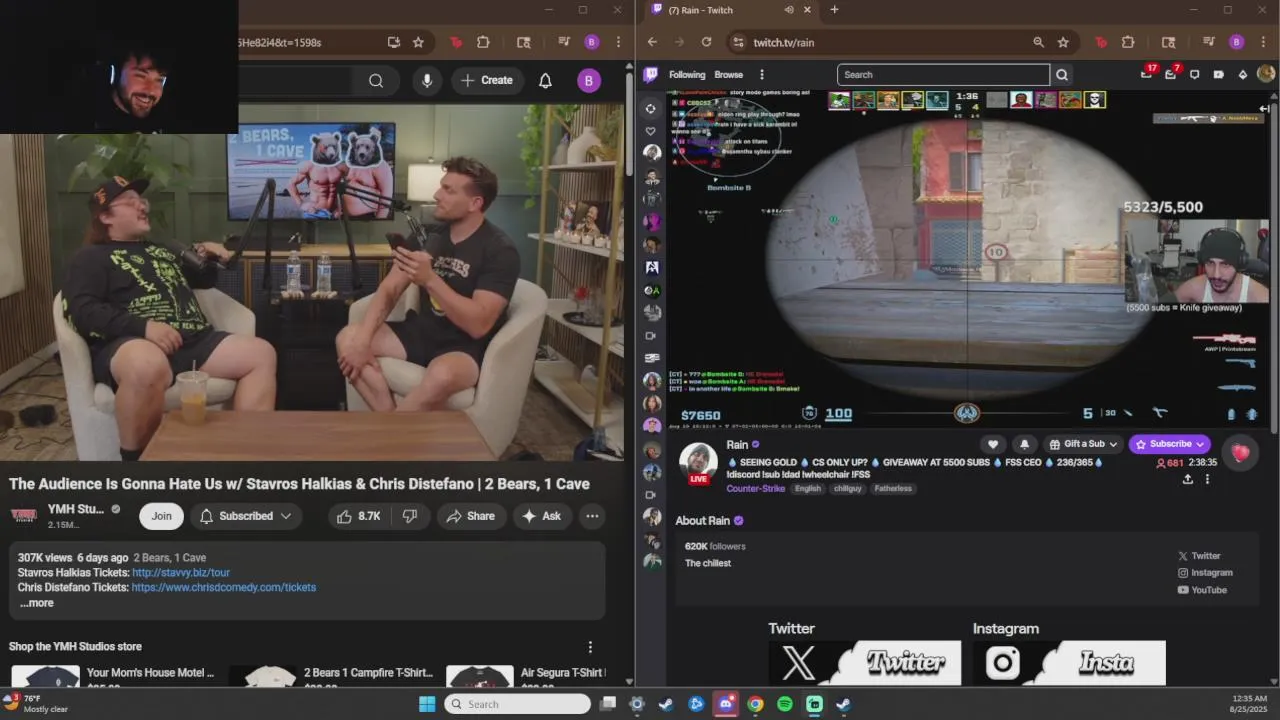Screen dimensions: 1280x720
Task: Open more actions menu beside Ask button
Action: coord(592,516)
